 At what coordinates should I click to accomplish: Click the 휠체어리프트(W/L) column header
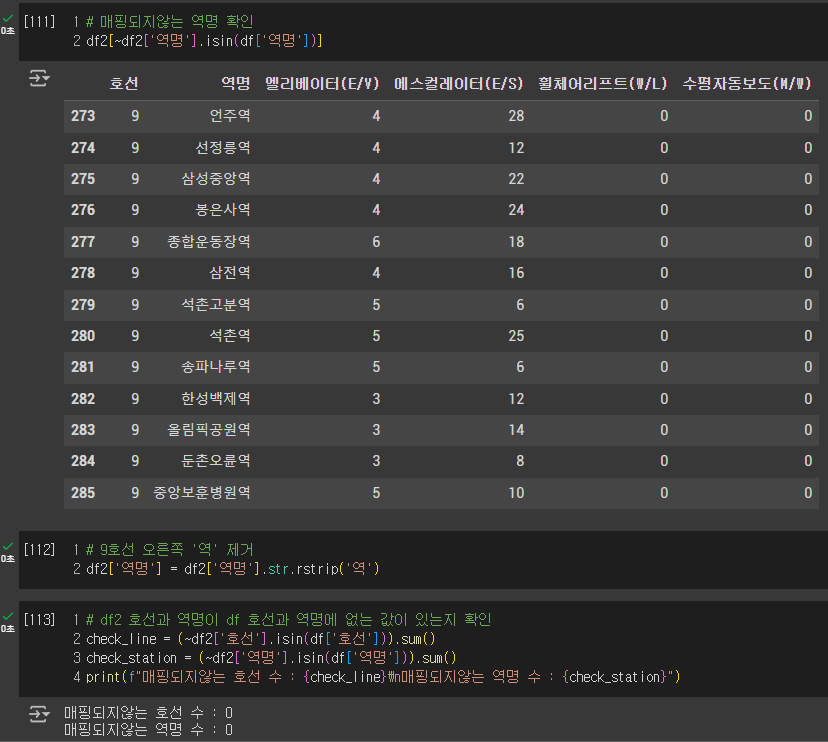pos(603,83)
